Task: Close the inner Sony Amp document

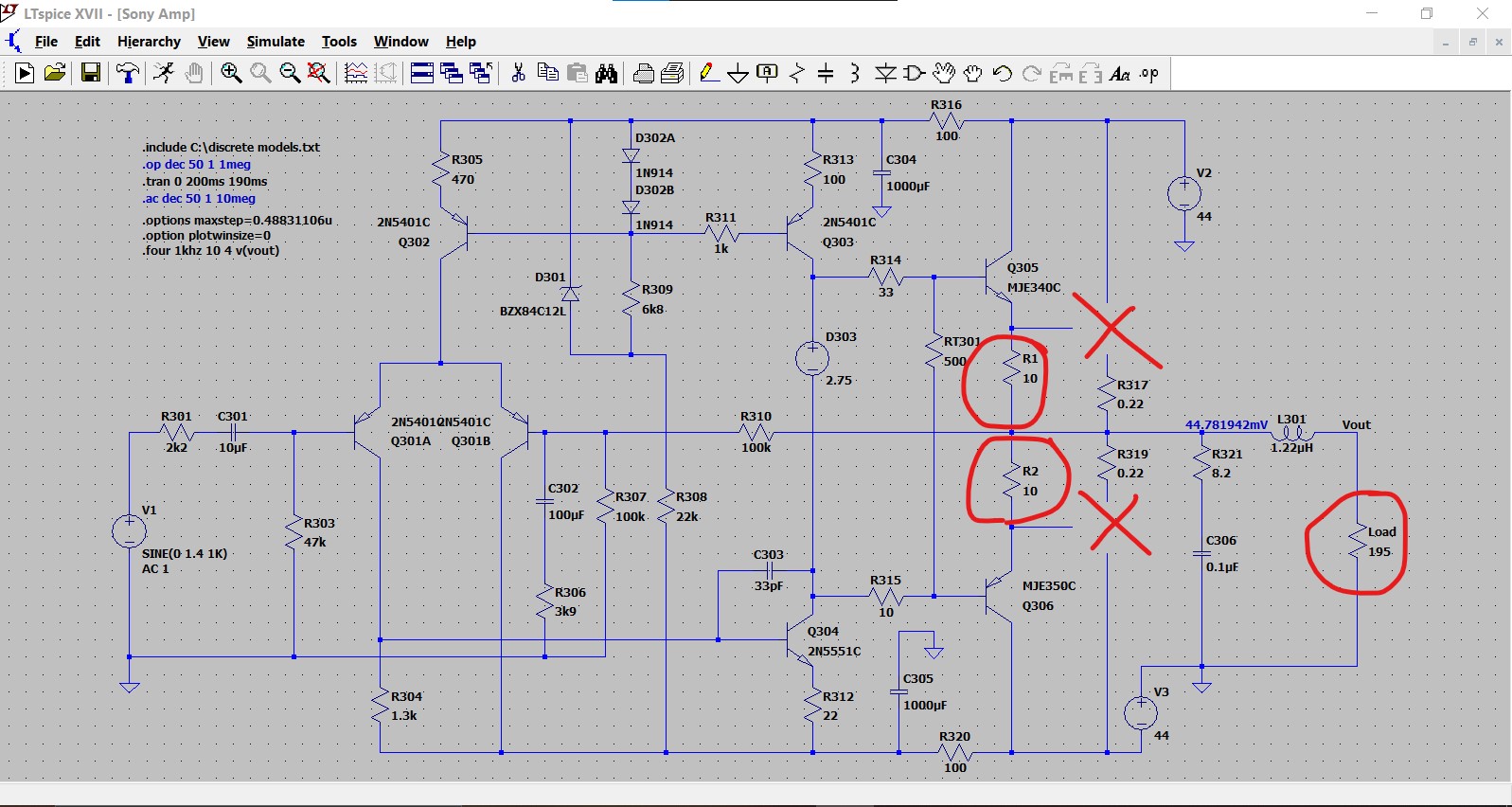Action: 1499,43
